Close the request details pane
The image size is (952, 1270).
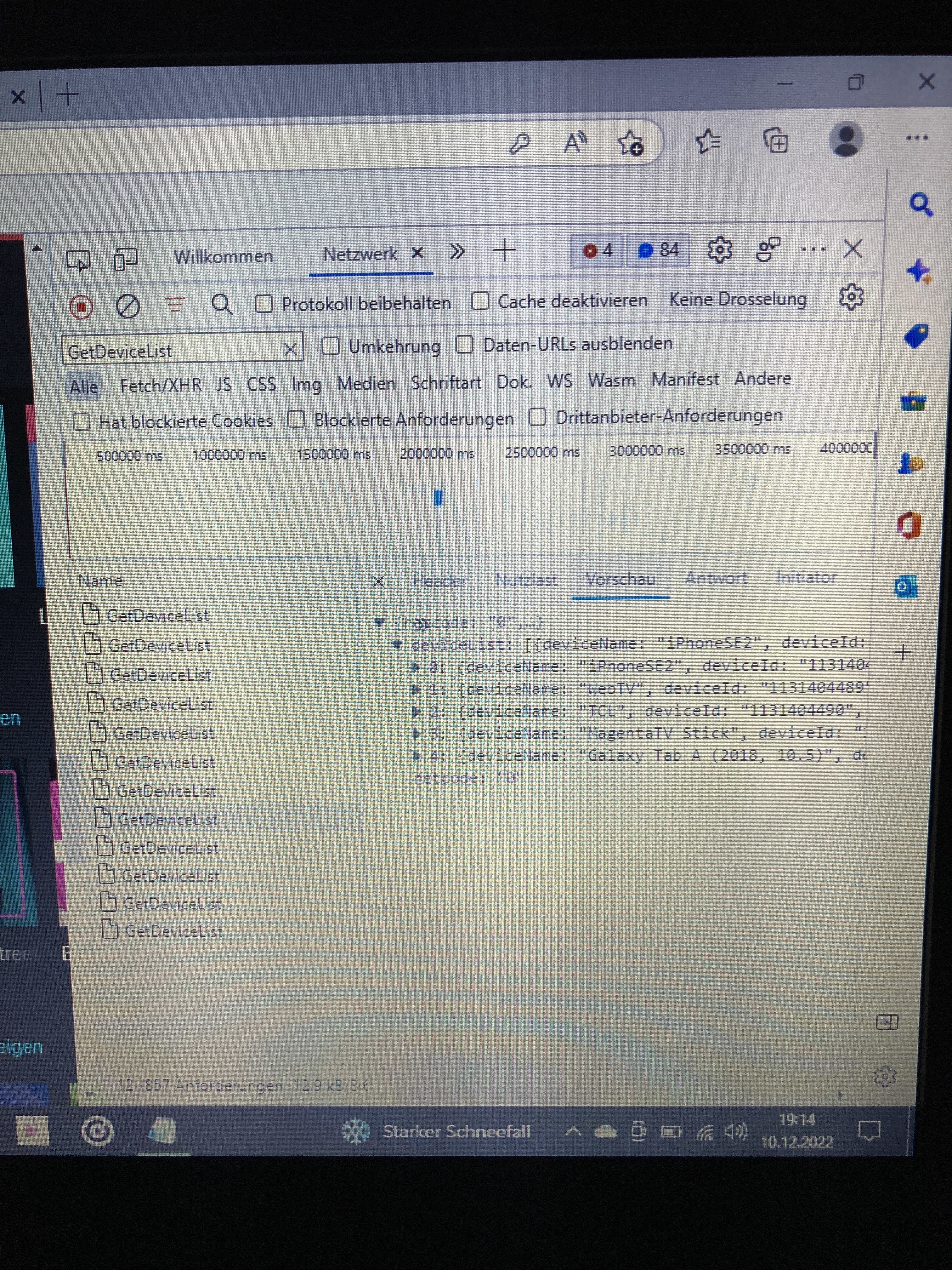(378, 581)
